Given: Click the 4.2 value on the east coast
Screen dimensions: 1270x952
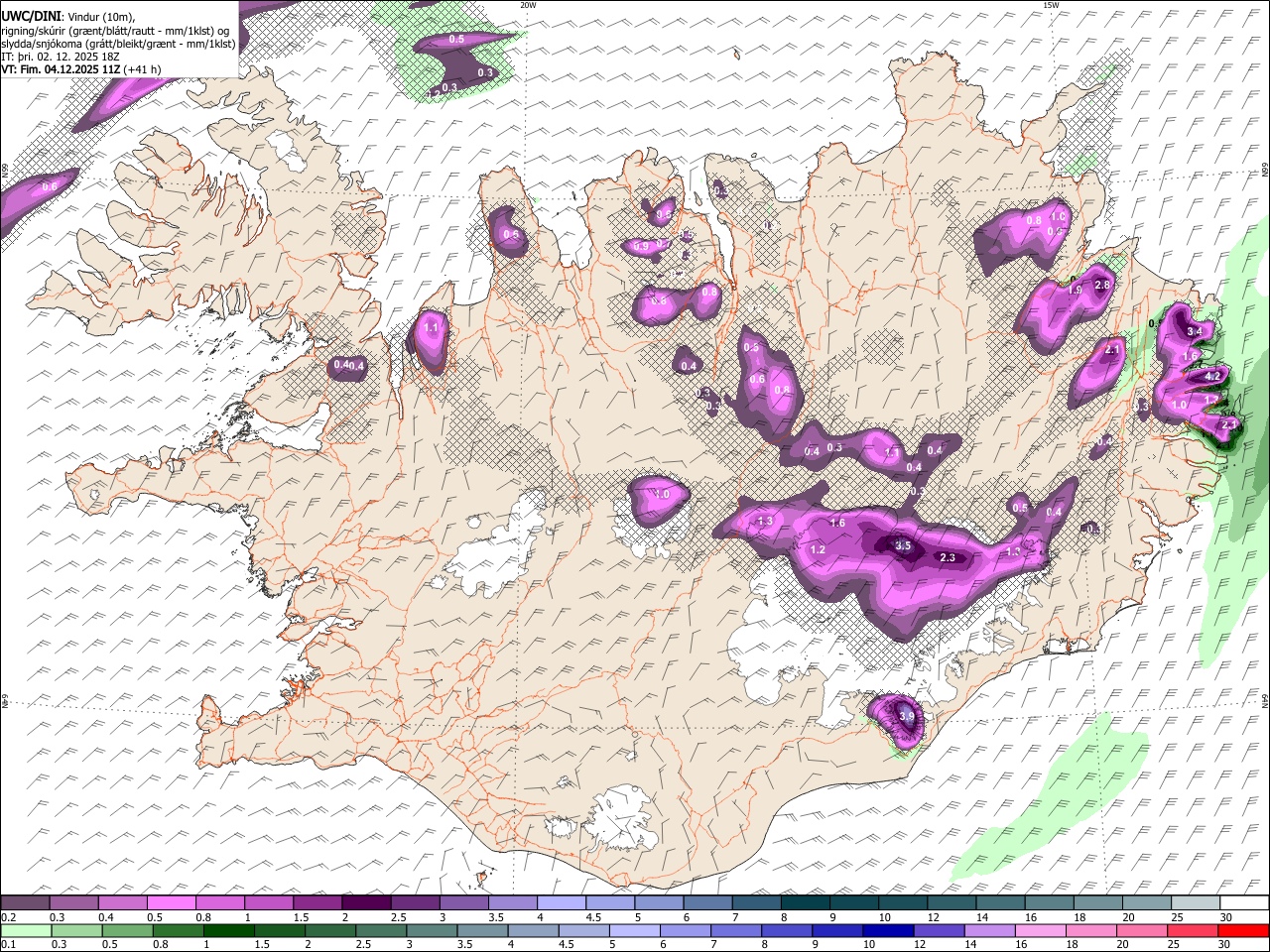Looking at the screenshot, I should tap(1211, 377).
